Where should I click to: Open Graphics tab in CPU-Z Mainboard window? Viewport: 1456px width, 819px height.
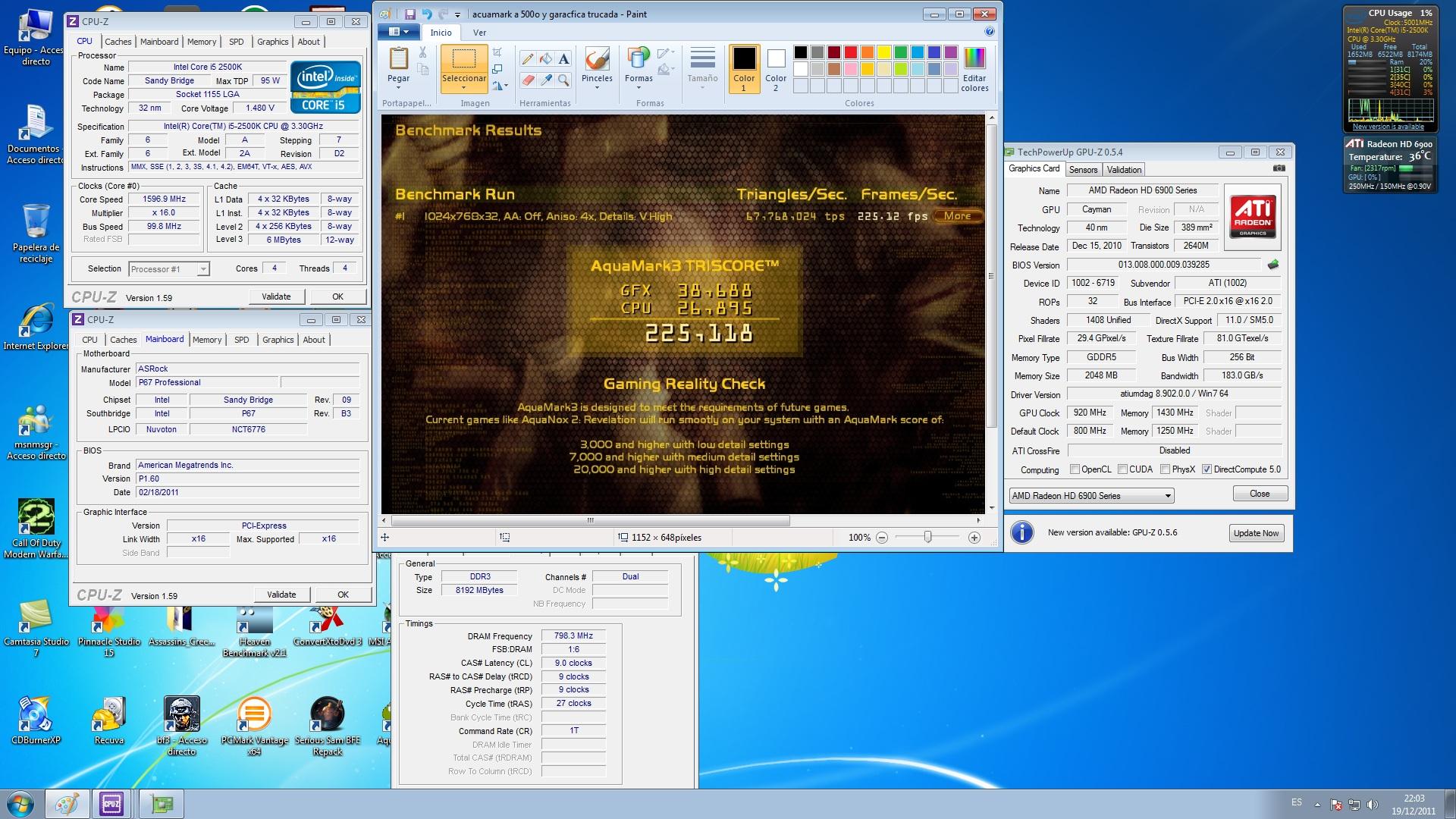coord(278,340)
